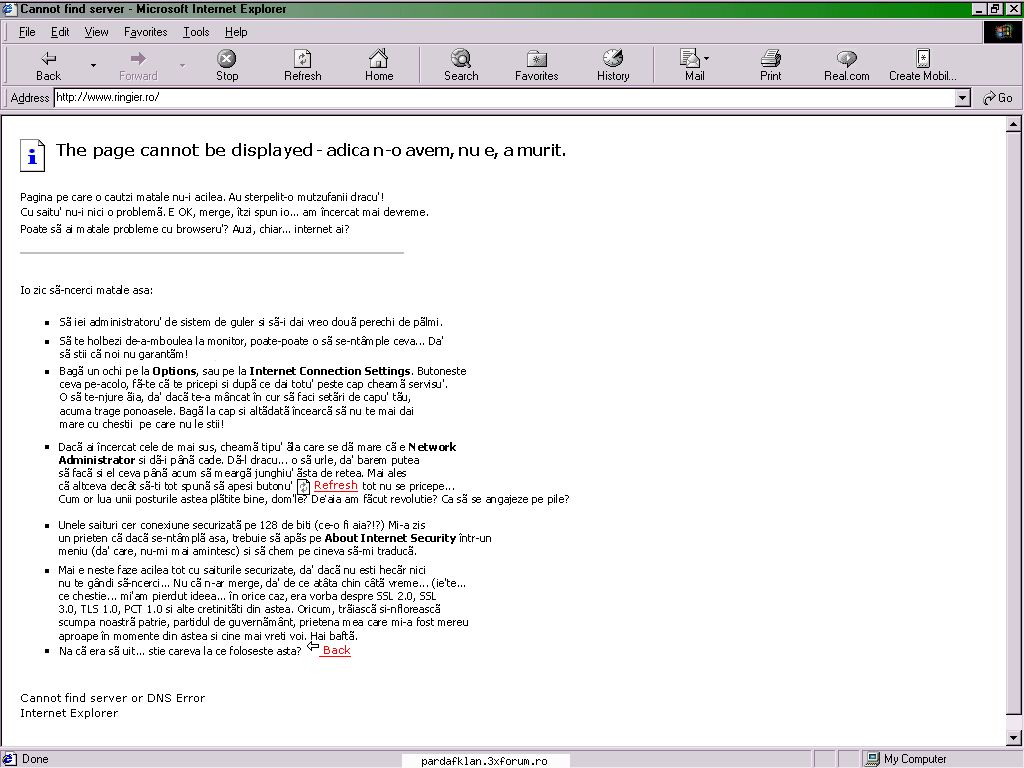Click the 'Internet Explorer' footer text in page
Screen dimensions: 1024x768
point(69,713)
